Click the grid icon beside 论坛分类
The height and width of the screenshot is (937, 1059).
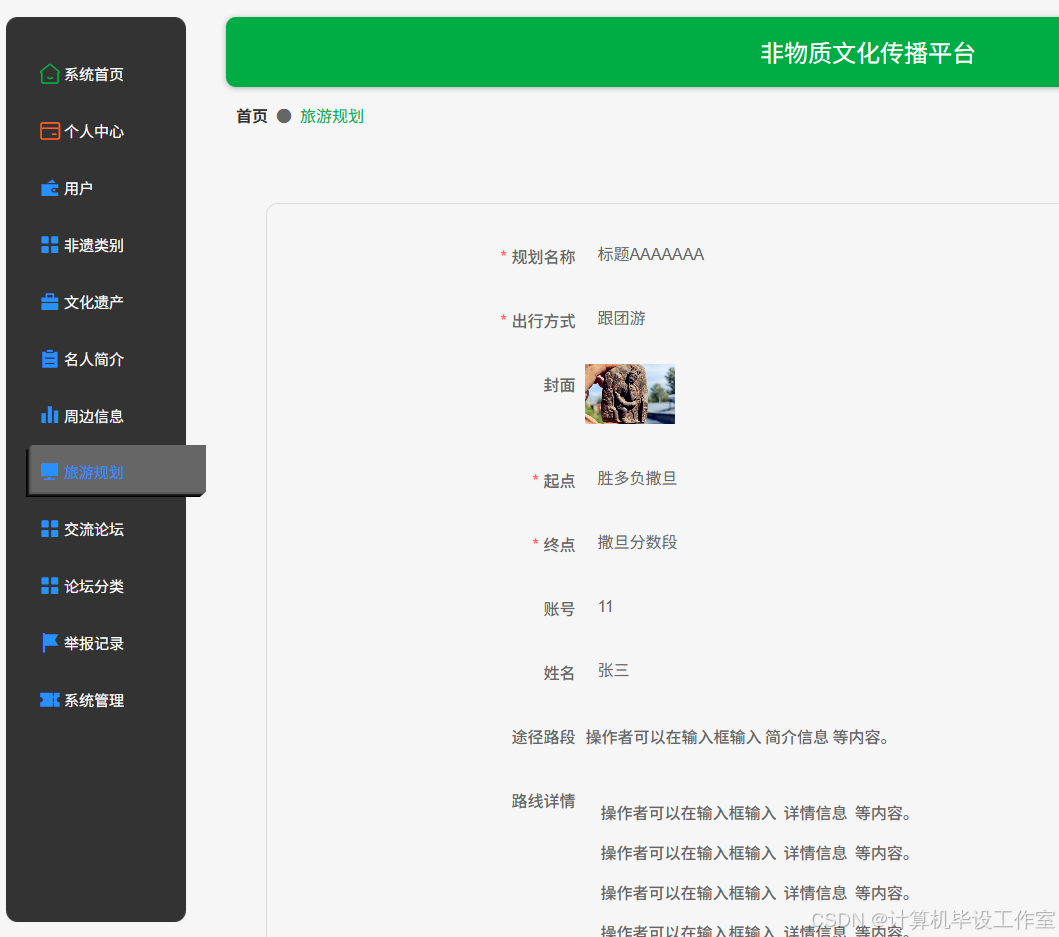pyautogui.click(x=49, y=586)
